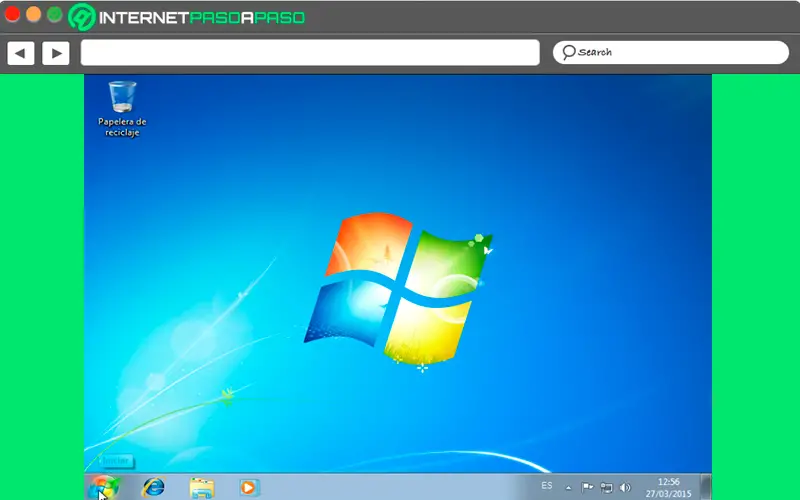The image size is (800, 500).
Task: Open the network status tray icon
Action: (x=606, y=488)
